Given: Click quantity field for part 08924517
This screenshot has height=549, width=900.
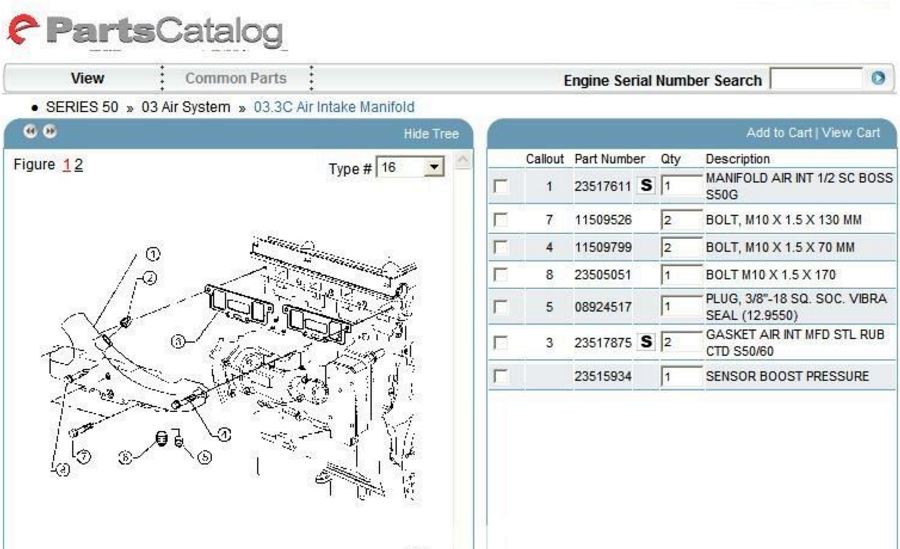Looking at the screenshot, I should (x=681, y=307).
